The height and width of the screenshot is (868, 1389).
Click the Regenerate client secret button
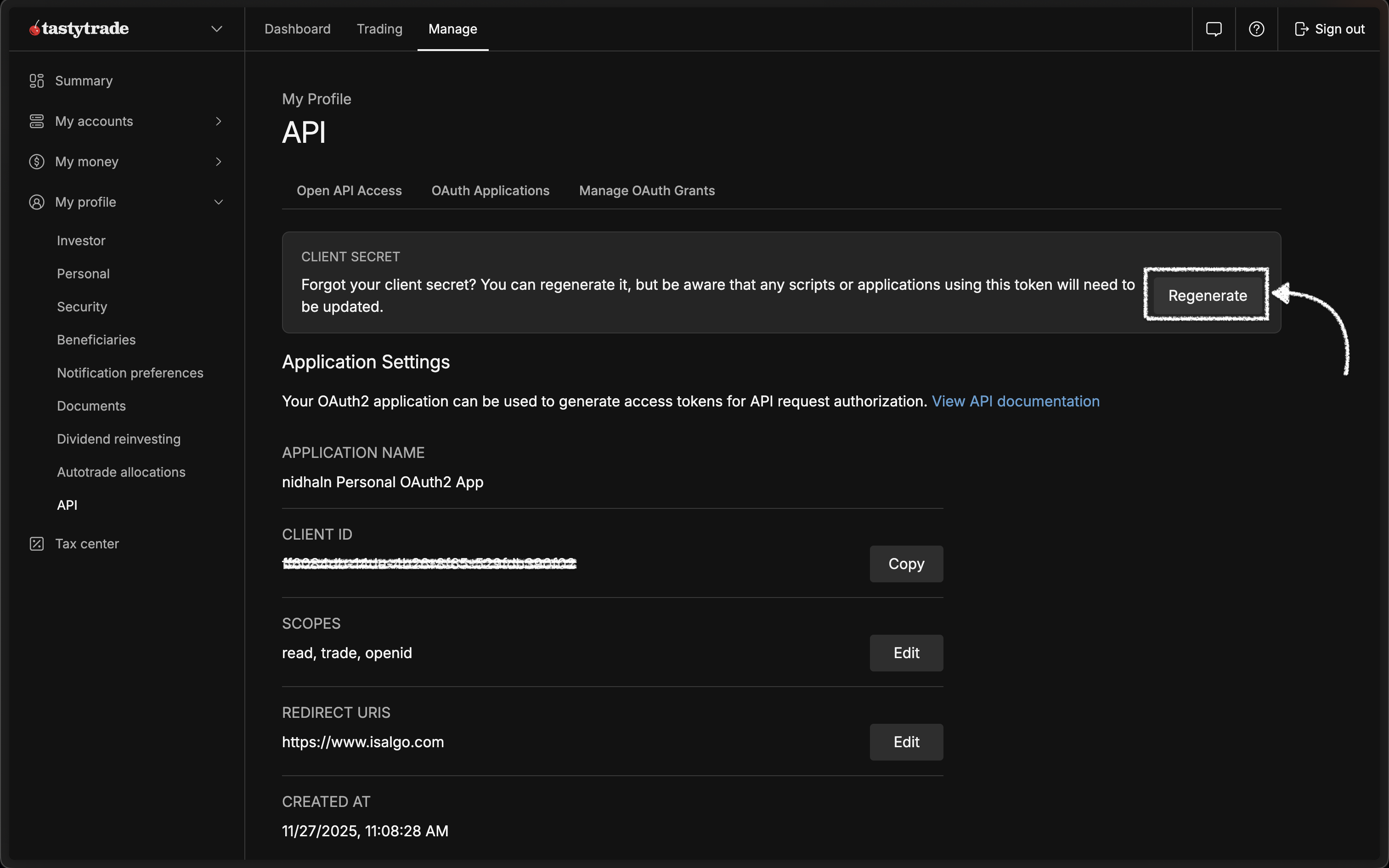pos(1207,295)
